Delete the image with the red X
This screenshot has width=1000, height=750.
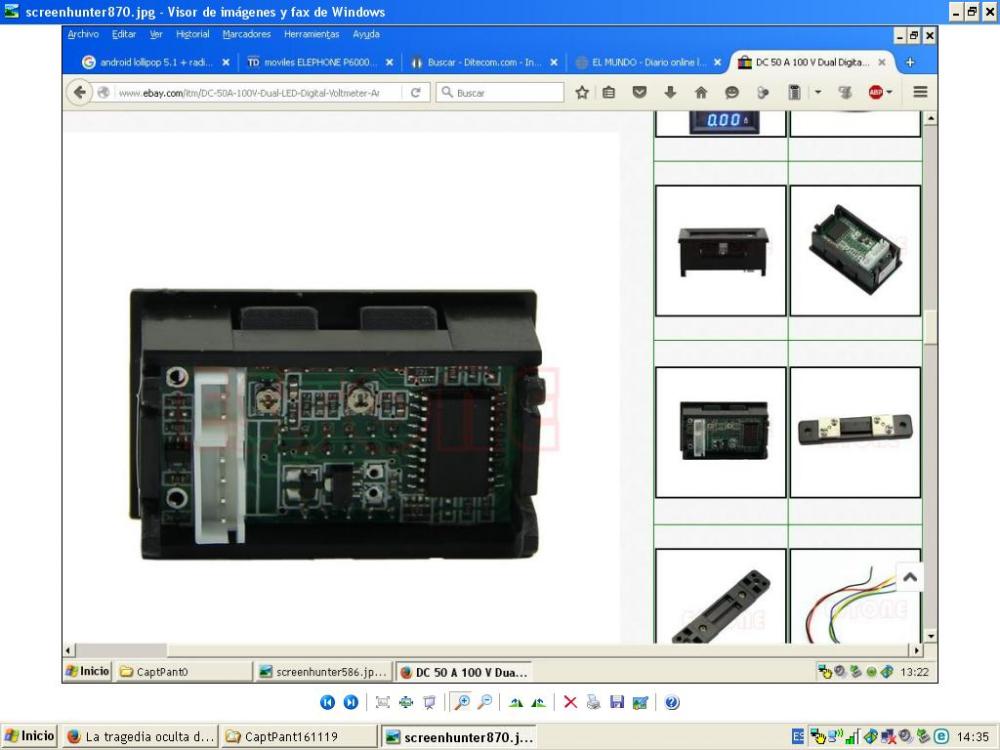point(570,702)
